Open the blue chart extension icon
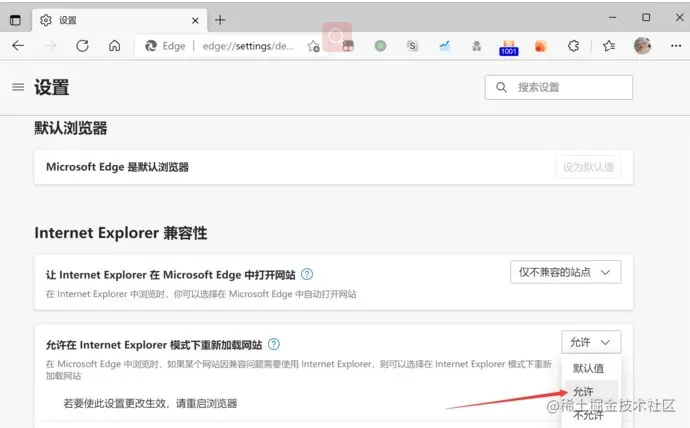The width and height of the screenshot is (690, 428). (x=444, y=46)
